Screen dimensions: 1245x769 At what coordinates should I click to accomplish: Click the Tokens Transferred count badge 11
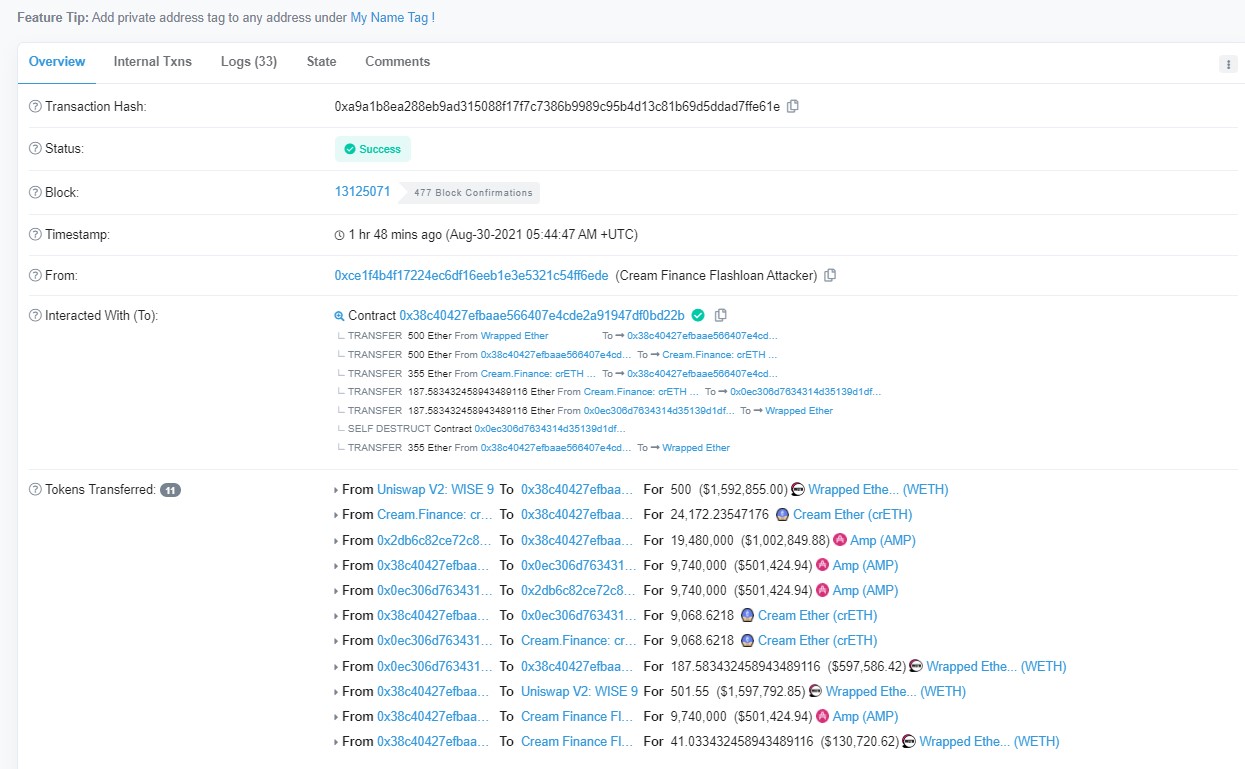[x=171, y=490]
